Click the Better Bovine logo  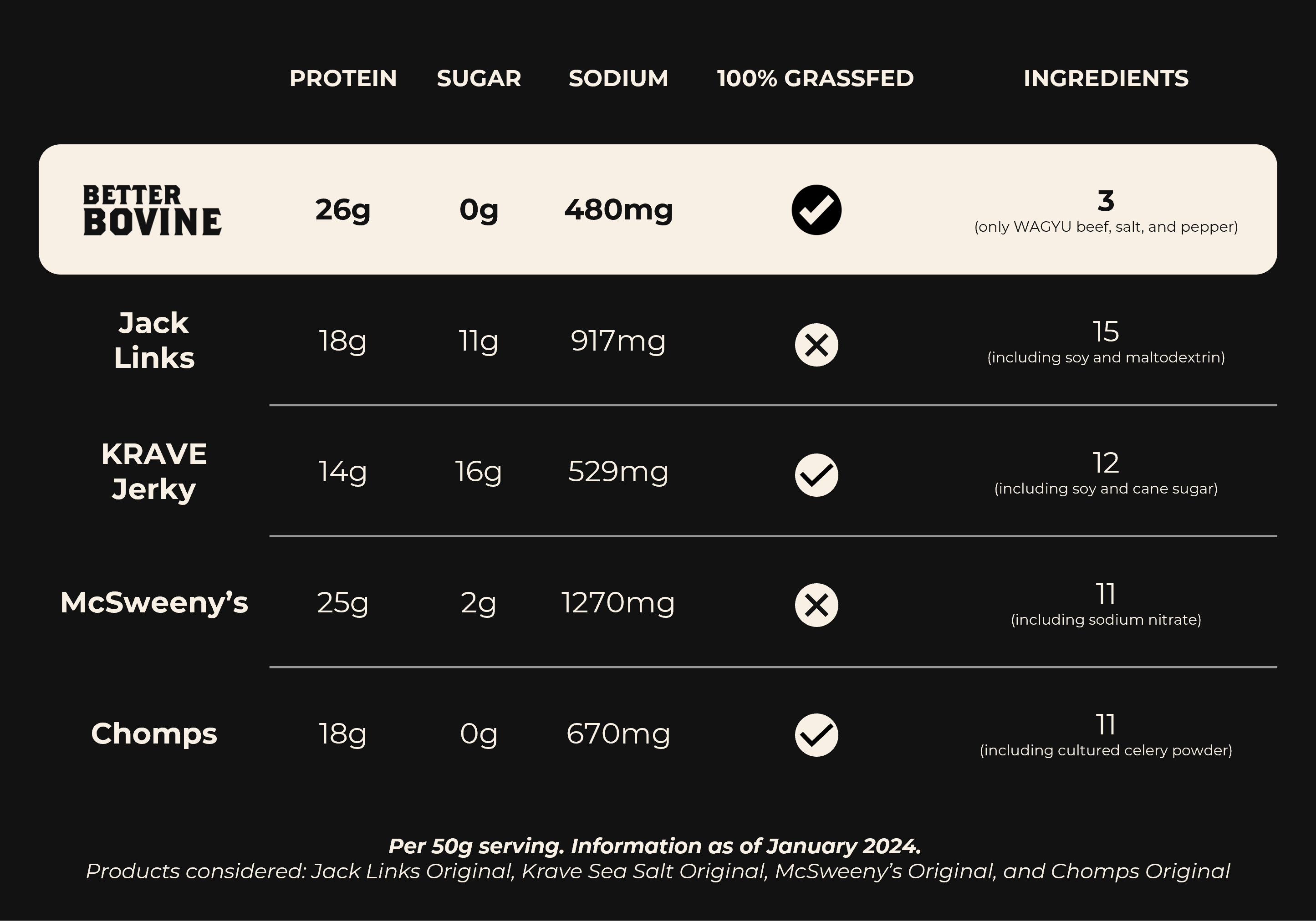pyautogui.click(x=152, y=210)
